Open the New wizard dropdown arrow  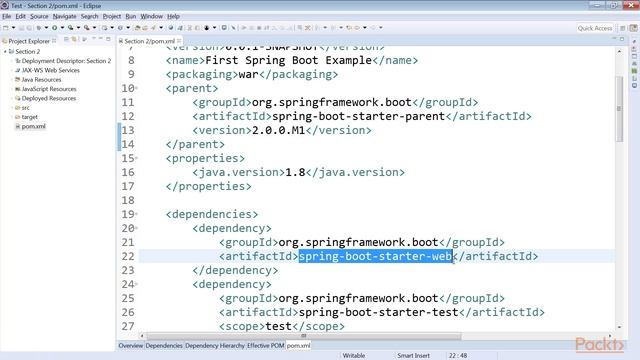13,28
